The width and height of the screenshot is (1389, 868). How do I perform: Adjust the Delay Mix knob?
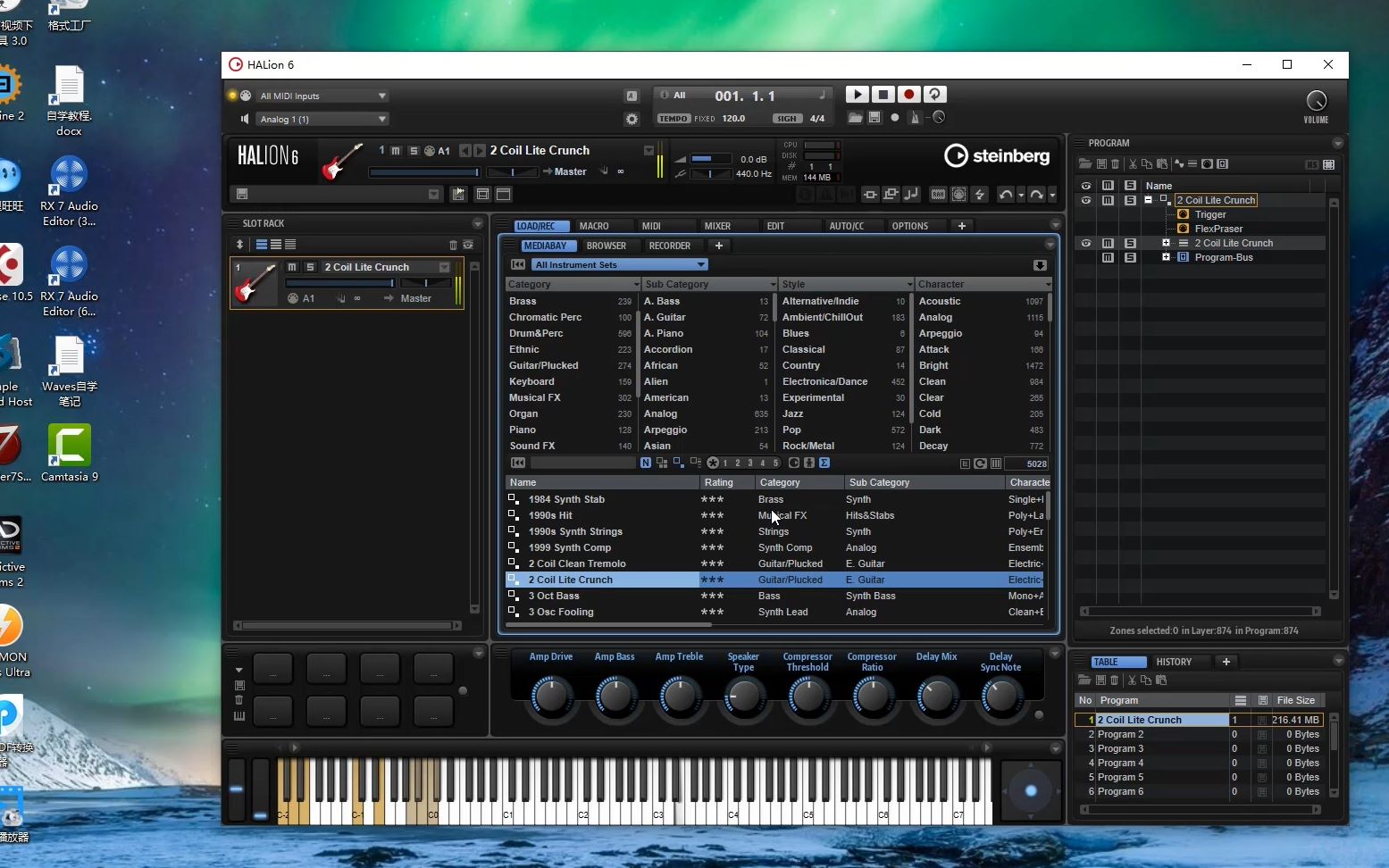tap(936, 695)
